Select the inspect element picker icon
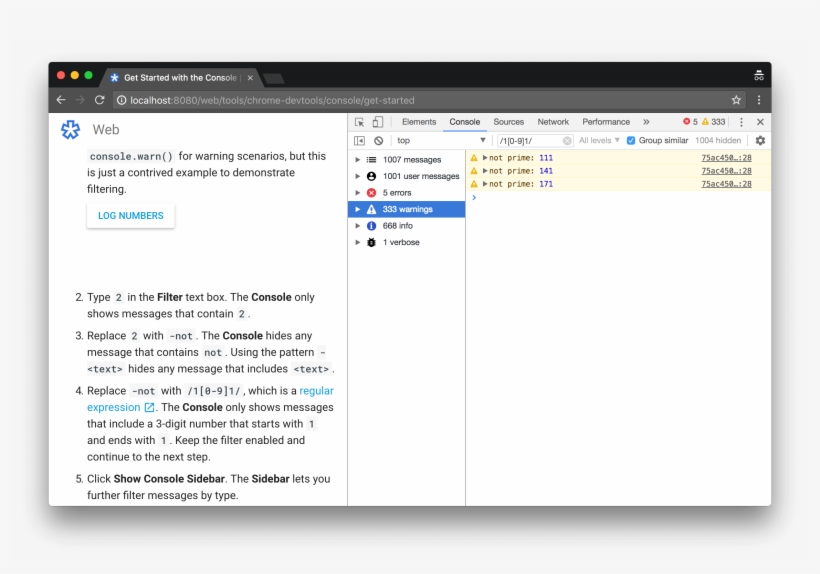 click(x=359, y=122)
